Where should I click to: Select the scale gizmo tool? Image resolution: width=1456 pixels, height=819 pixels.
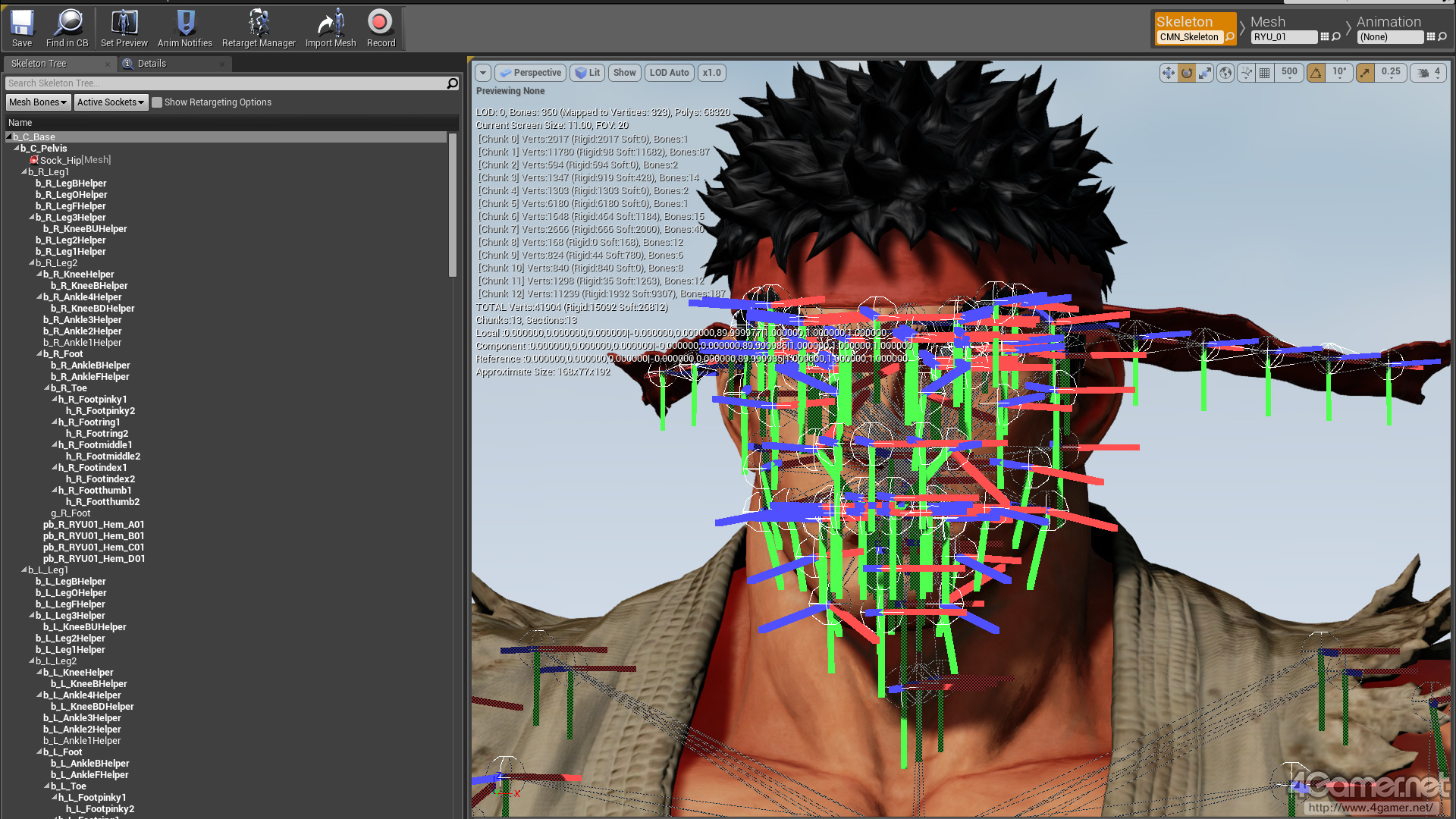point(1205,73)
